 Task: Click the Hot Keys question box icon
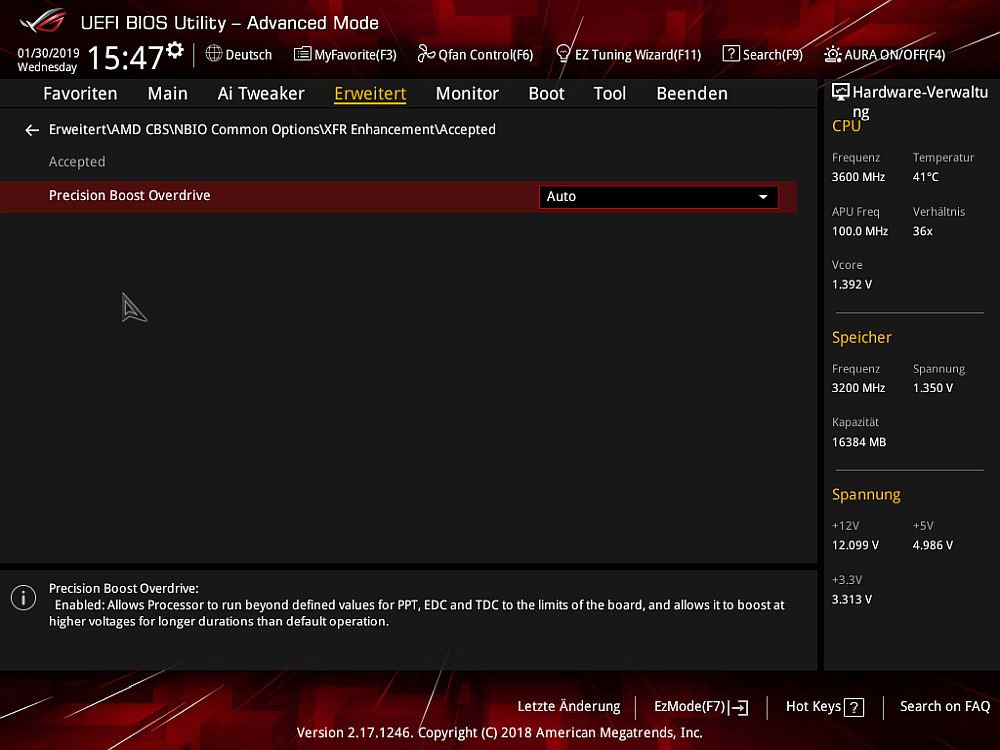(854, 707)
